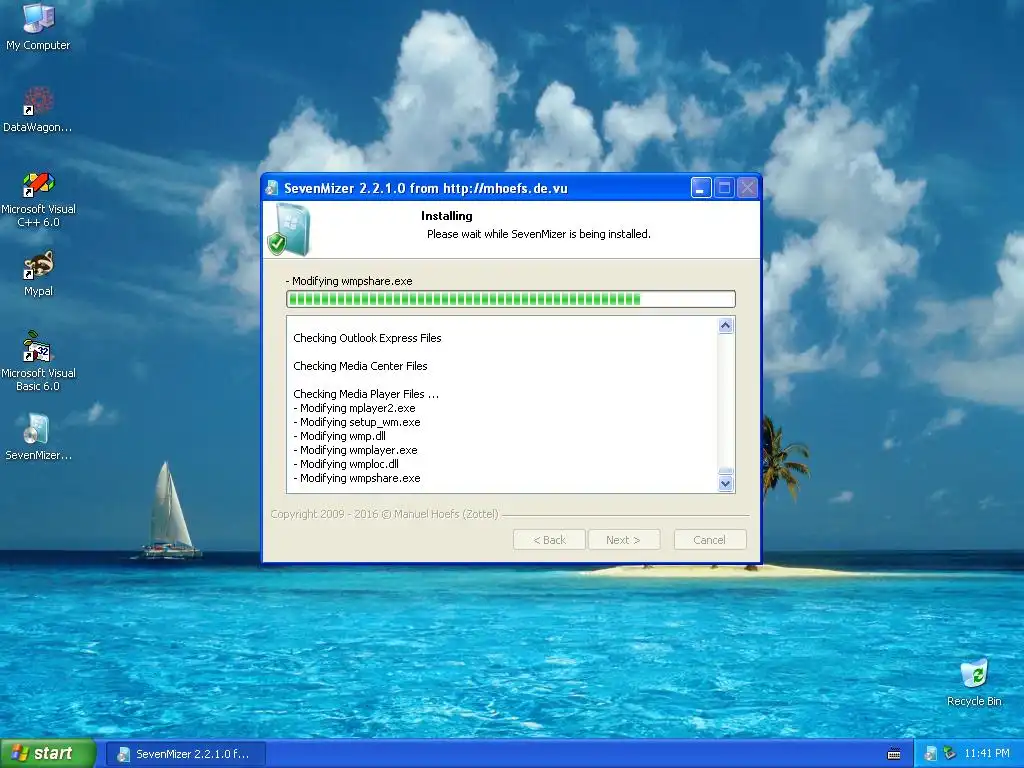Click '- Modifying setup_wm.exe' log line
1024x768 pixels.
[357, 423]
